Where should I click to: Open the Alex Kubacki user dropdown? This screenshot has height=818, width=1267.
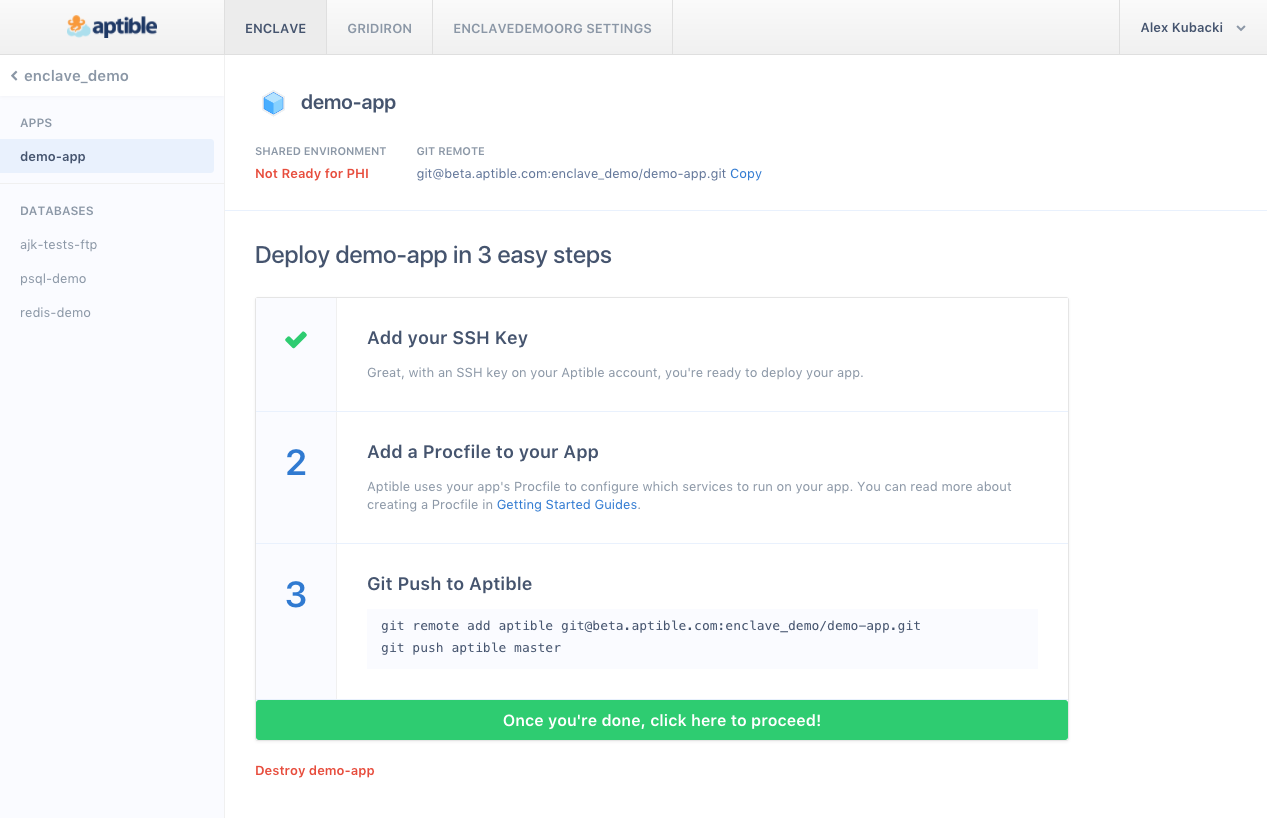tap(1193, 28)
